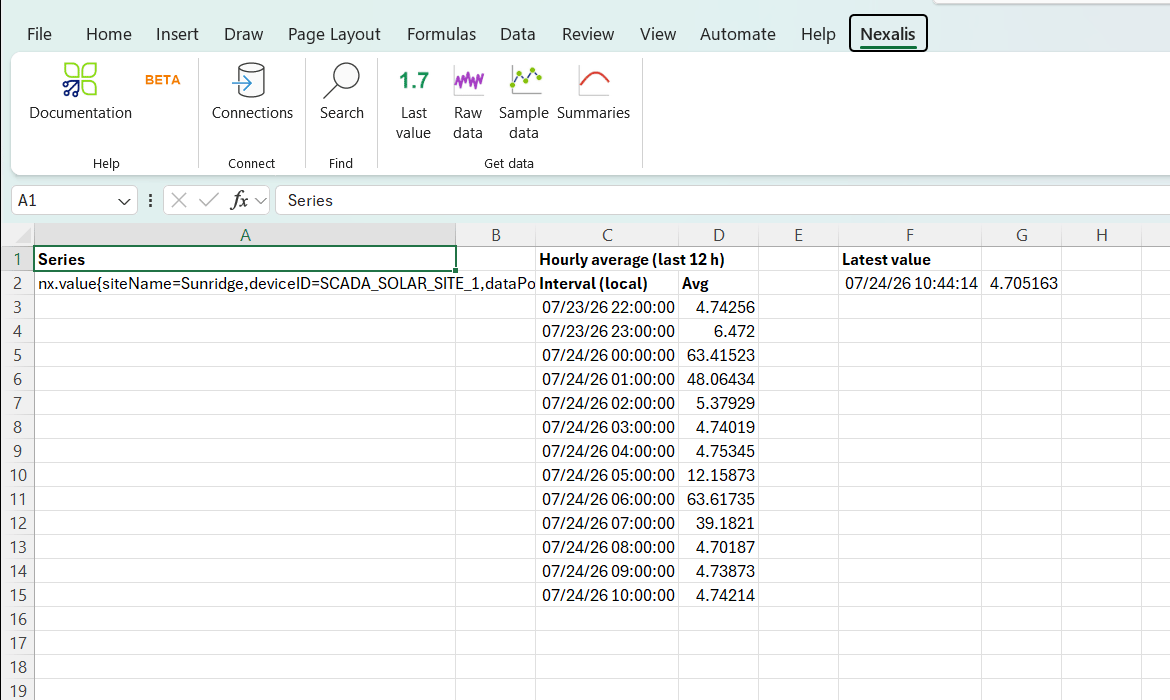Select cell 07/24/26 10:00:00
The width and height of the screenshot is (1170, 700).
click(607, 595)
